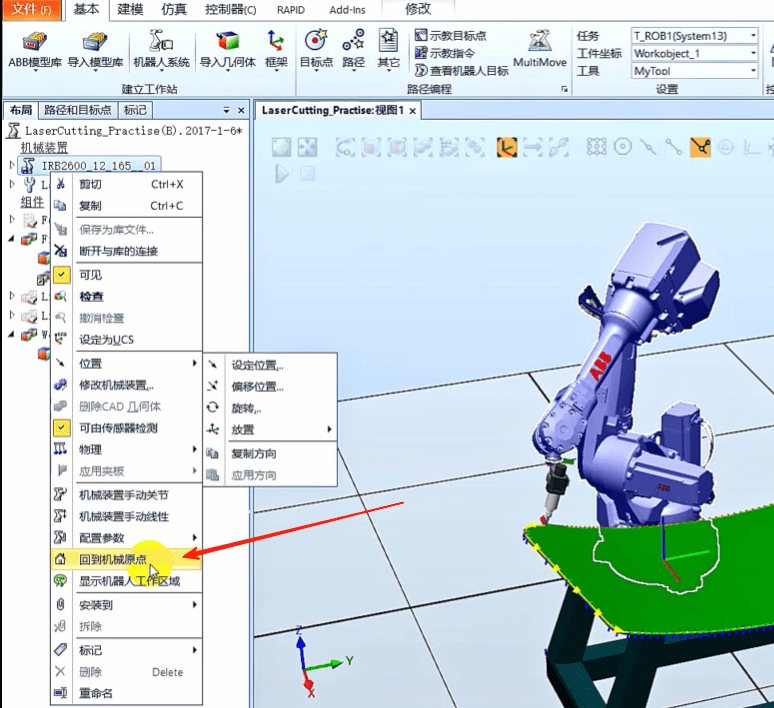Open the layout panel options dropdown arrow
Viewport: 774px width, 708px height.
coord(226,110)
